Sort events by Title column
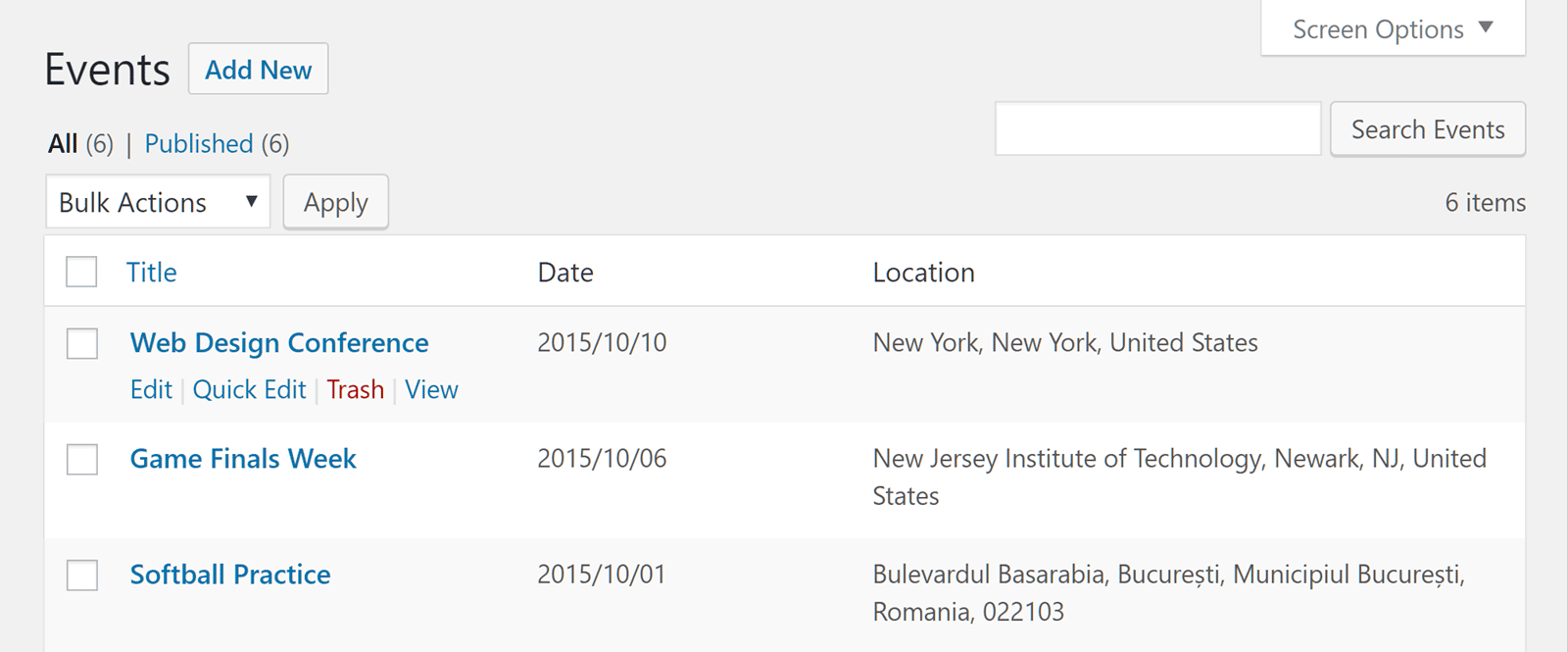Viewport: 1568px width, 652px height. coord(152,273)
